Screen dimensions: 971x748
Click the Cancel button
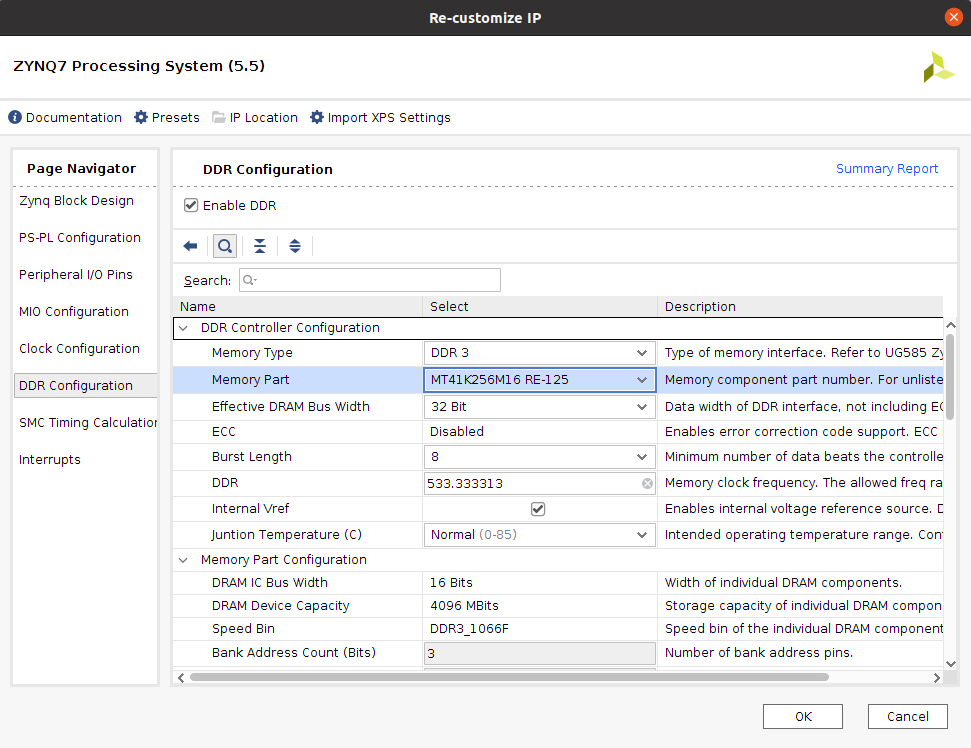coord(908,716)
